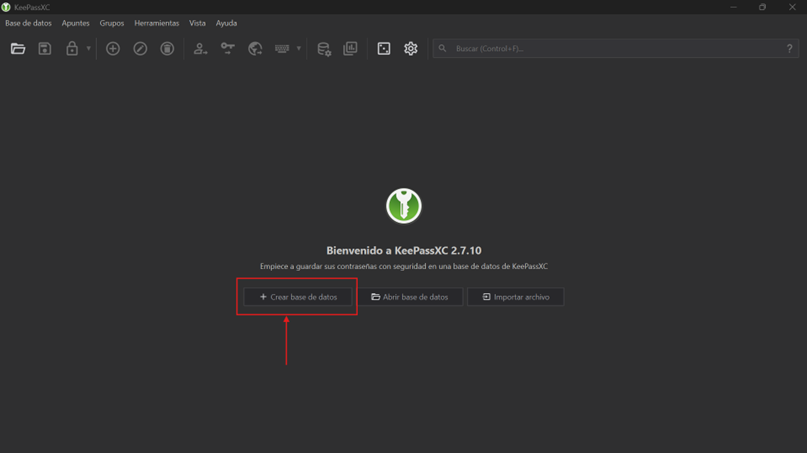Click the edit entry toolbar icon
This screenshot has width=807, height=453.
[140, 48]
